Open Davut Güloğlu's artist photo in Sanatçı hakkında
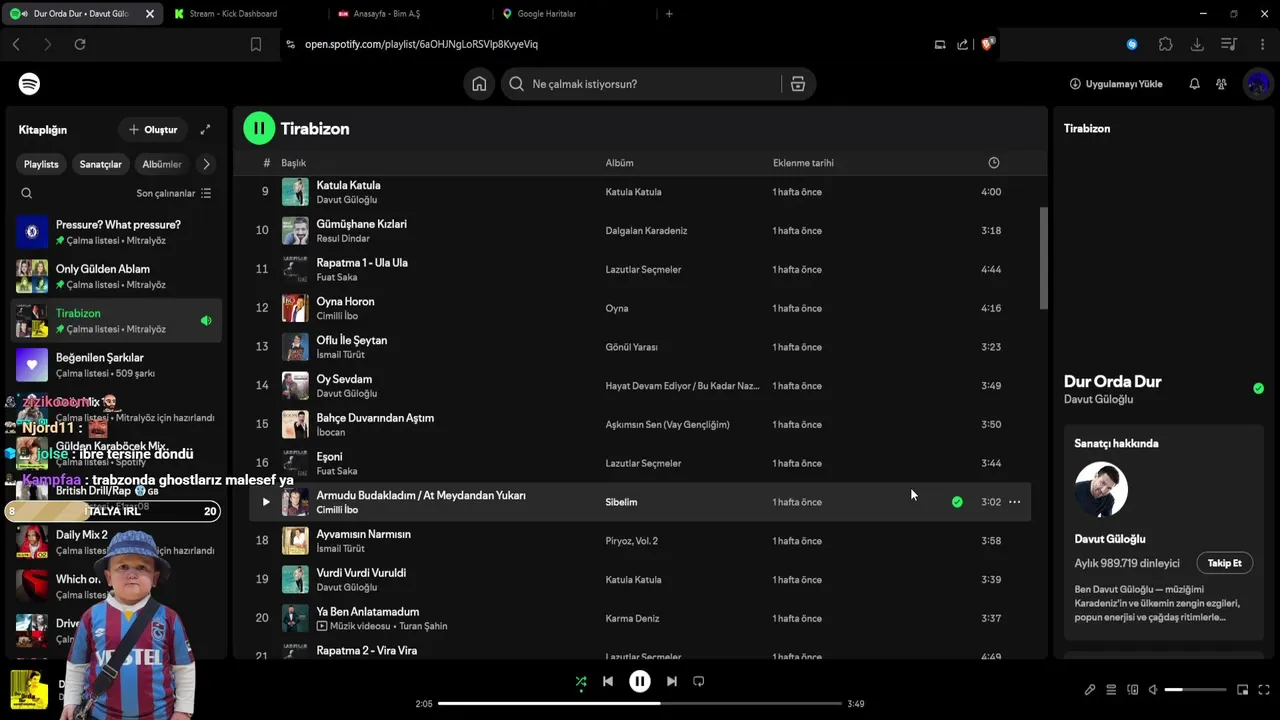The width and height of the screenshot is (1280, 720). [1101, 490]
